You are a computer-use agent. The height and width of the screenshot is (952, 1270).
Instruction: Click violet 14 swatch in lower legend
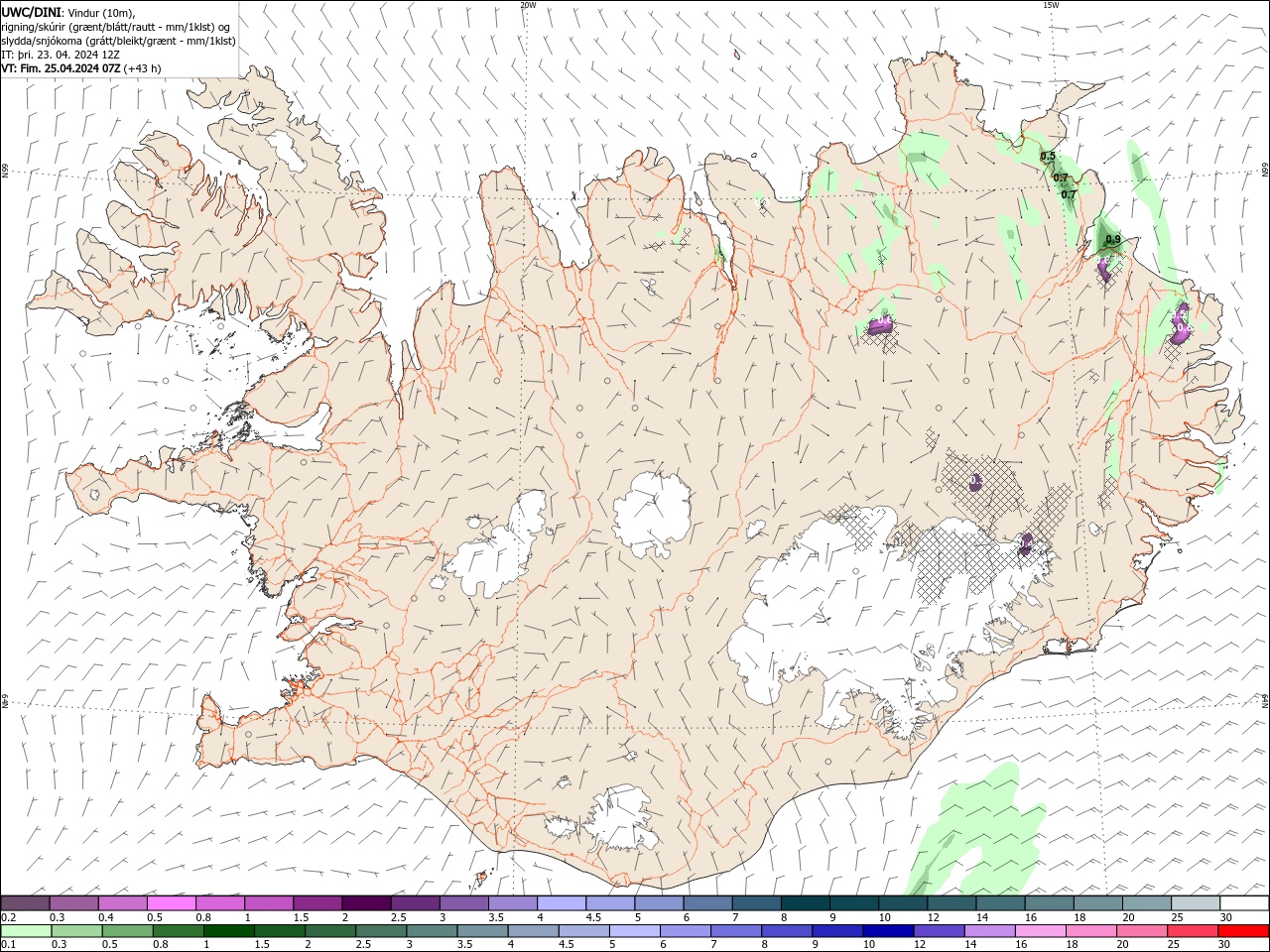988,931
